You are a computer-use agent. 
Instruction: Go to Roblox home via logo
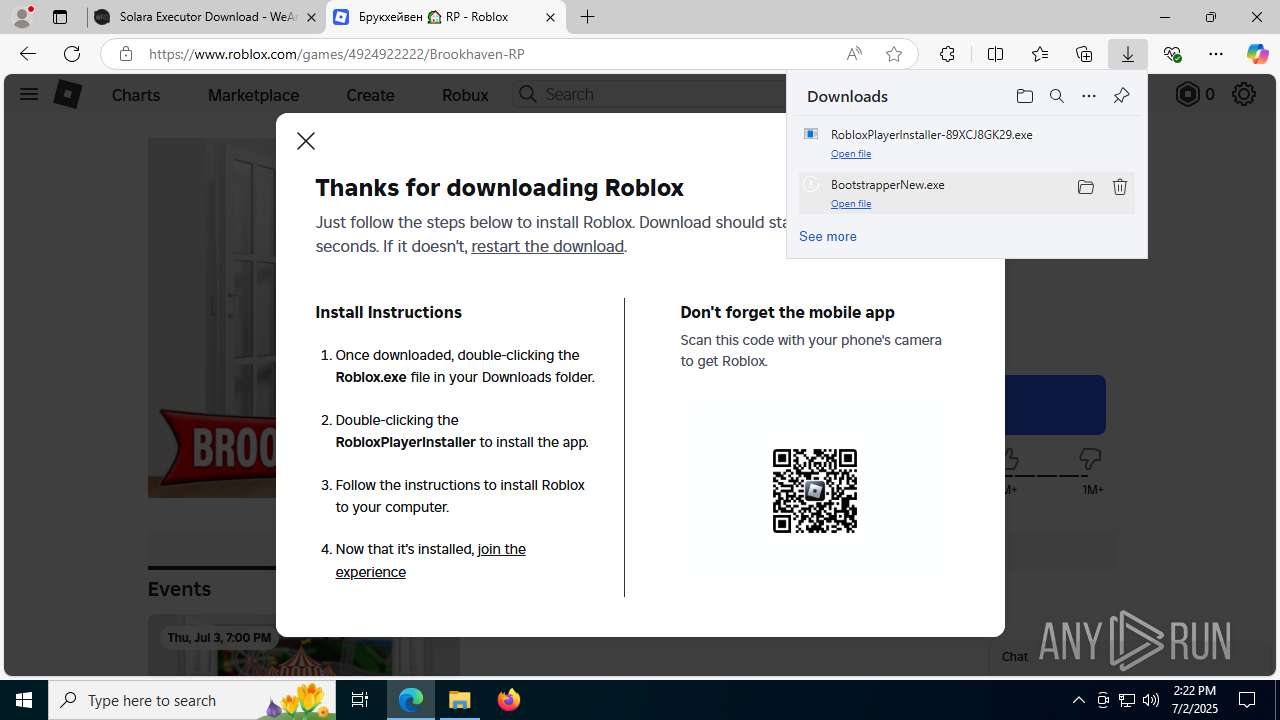pyautogui.click(x=67, y=94)
